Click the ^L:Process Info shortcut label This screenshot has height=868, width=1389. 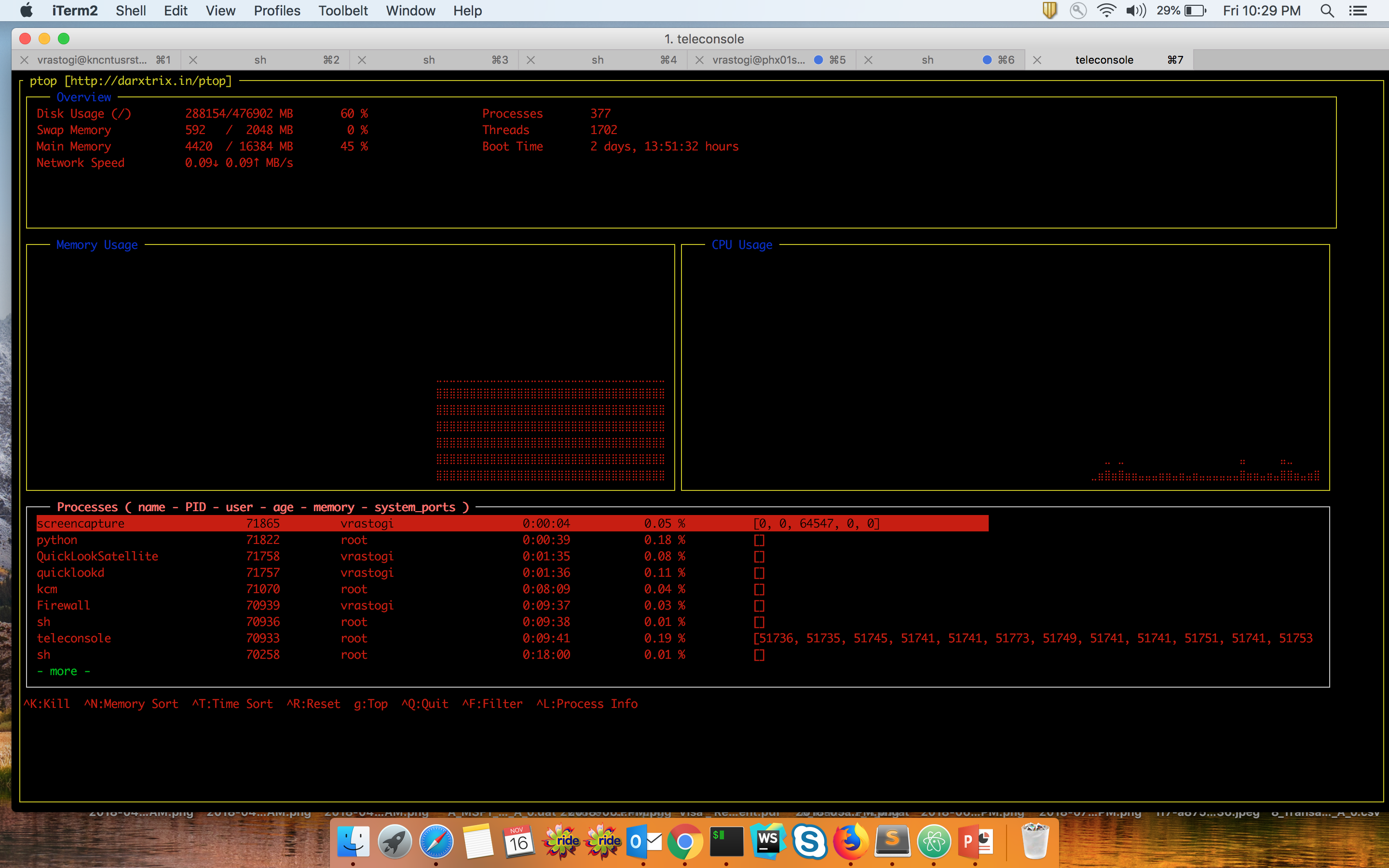pos(587,704)
